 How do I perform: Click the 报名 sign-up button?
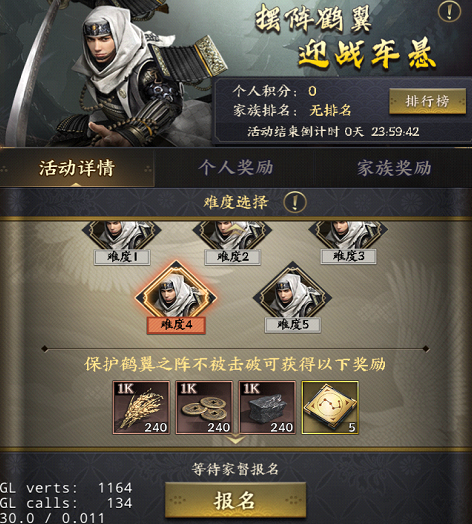235,500
